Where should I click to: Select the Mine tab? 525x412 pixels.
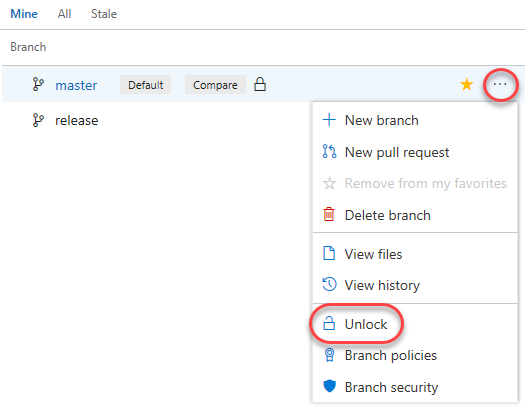pyautogui.click(x=24, y=14)
